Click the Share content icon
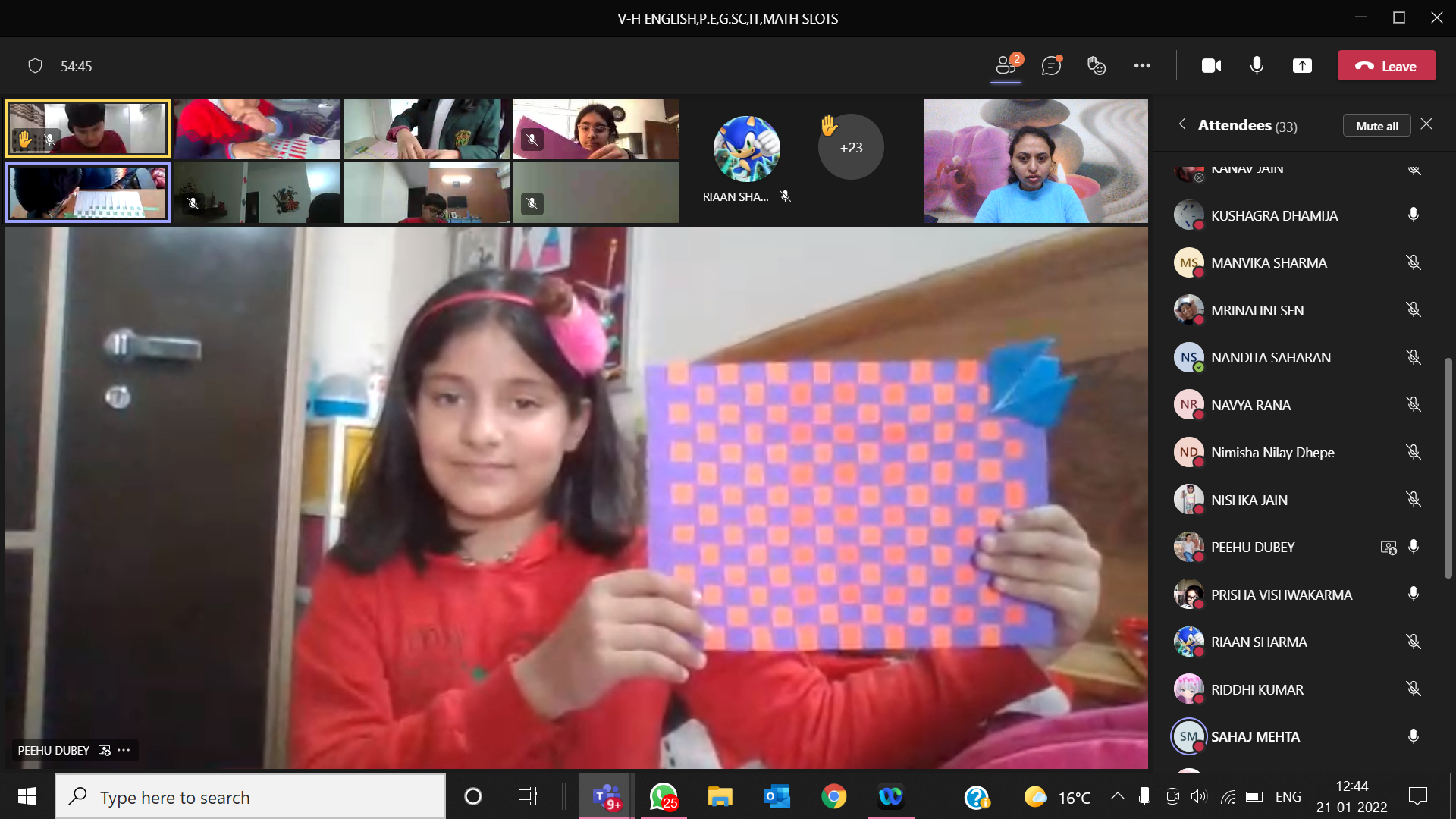Screen dimensions: 1456x819 click(1302, 66)
